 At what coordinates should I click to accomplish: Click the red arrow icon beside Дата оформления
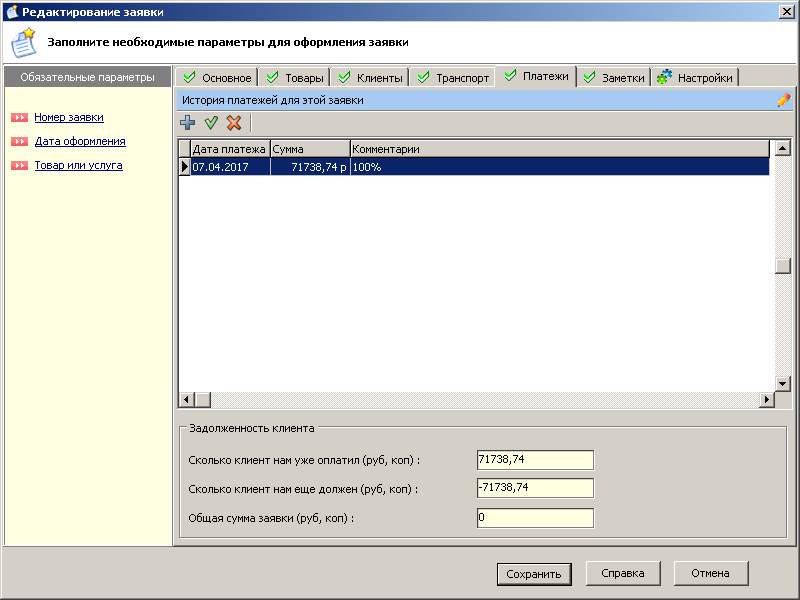(x=19, y=142)
